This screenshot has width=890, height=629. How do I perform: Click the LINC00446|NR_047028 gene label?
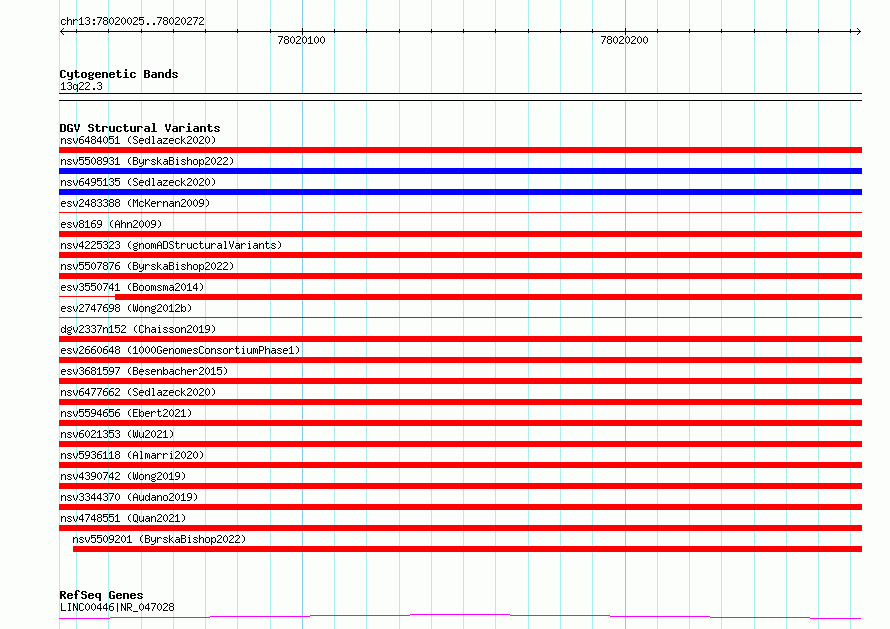coord(117,607)
